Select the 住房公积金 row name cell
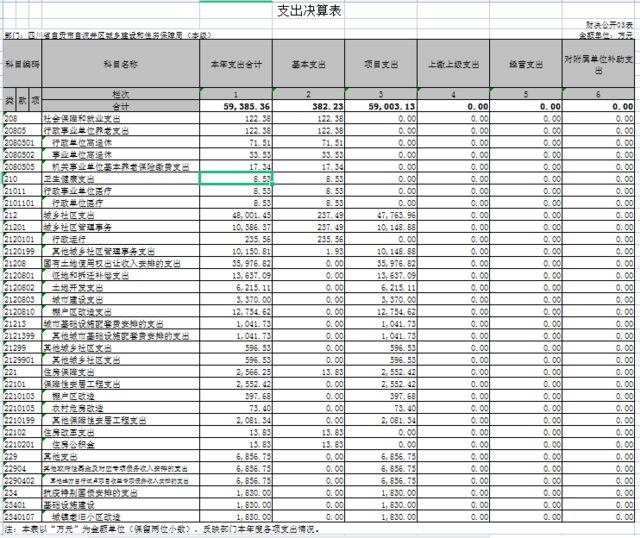Screen dimensions: 640x538 [x=121, y=444]
